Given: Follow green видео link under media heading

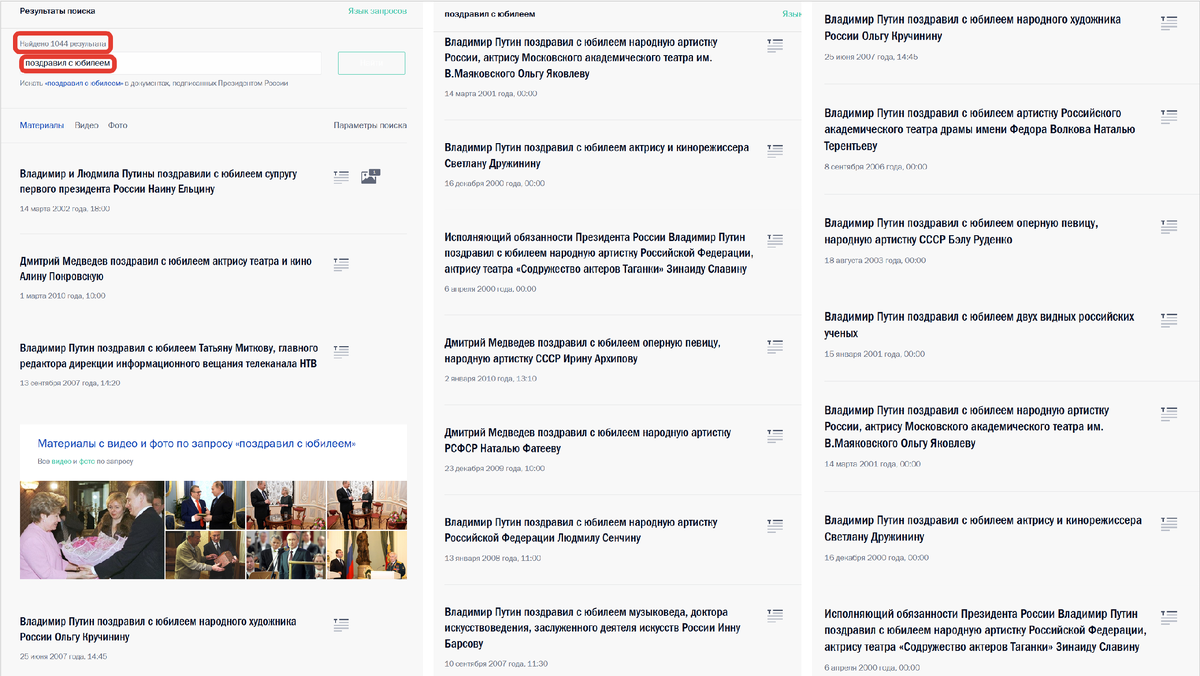Looking at the screenshot, I should coord(62,461).
